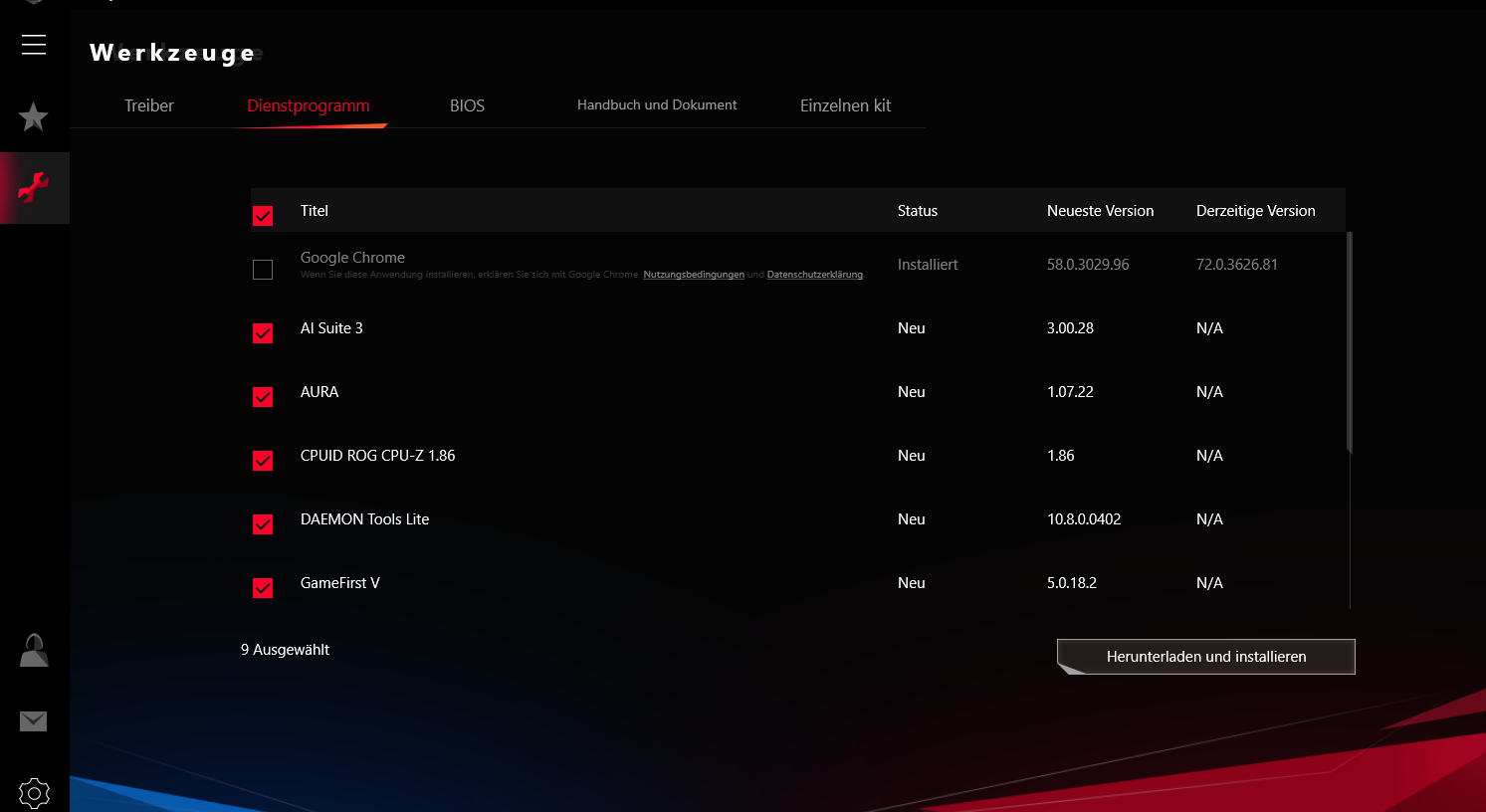Uncheck the GameFirst V checkbox
This screenshot has width=1486, height=812.
point(263,588)
